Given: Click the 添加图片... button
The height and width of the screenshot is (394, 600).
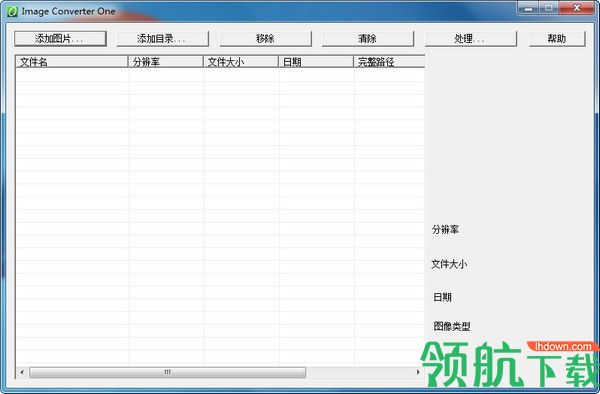Looking at the screenshot, I should [x=60, y=39].
